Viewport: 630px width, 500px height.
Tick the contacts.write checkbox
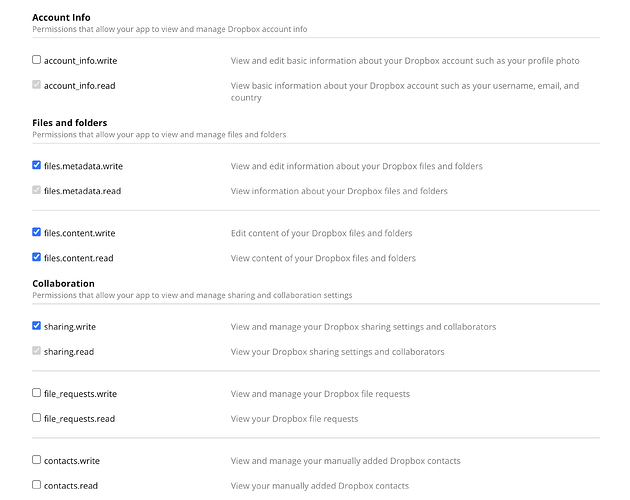(x=37, y=460)
